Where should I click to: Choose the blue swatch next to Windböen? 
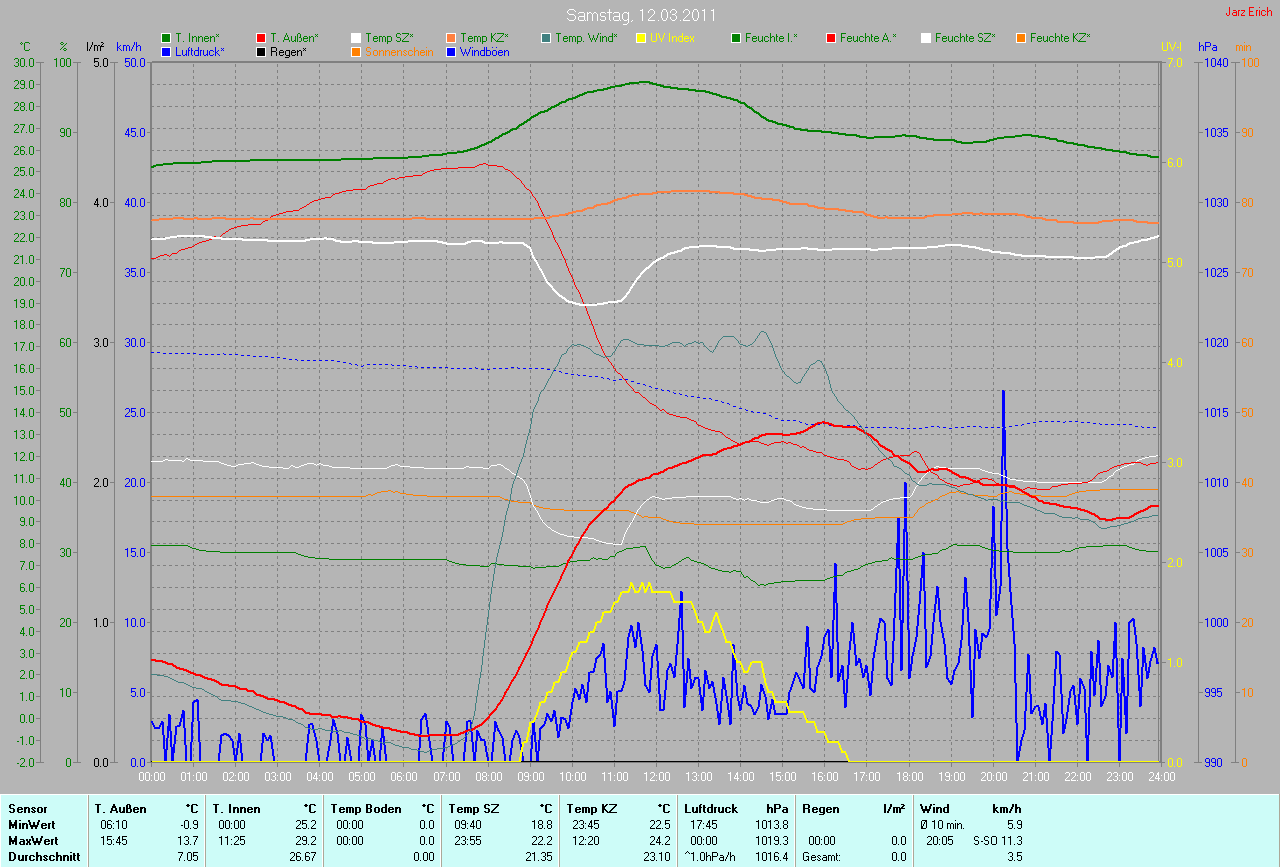pos(452,51)
